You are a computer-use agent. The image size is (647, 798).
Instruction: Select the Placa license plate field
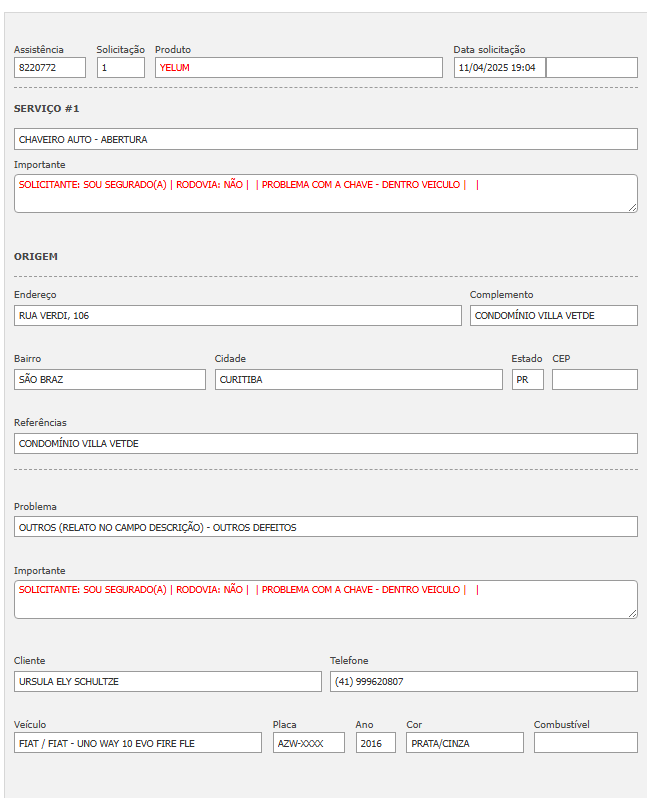click(x=308, y=743)
